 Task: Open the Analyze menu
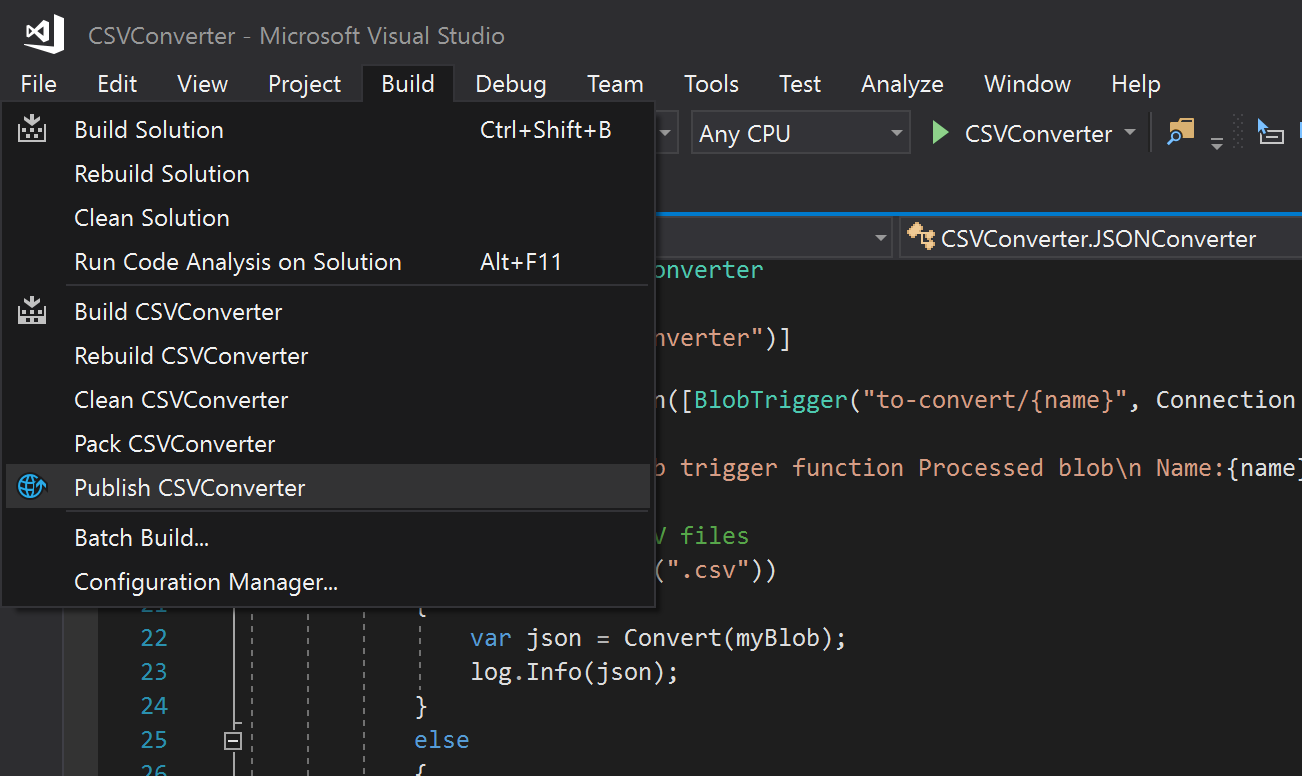(902, 84)
